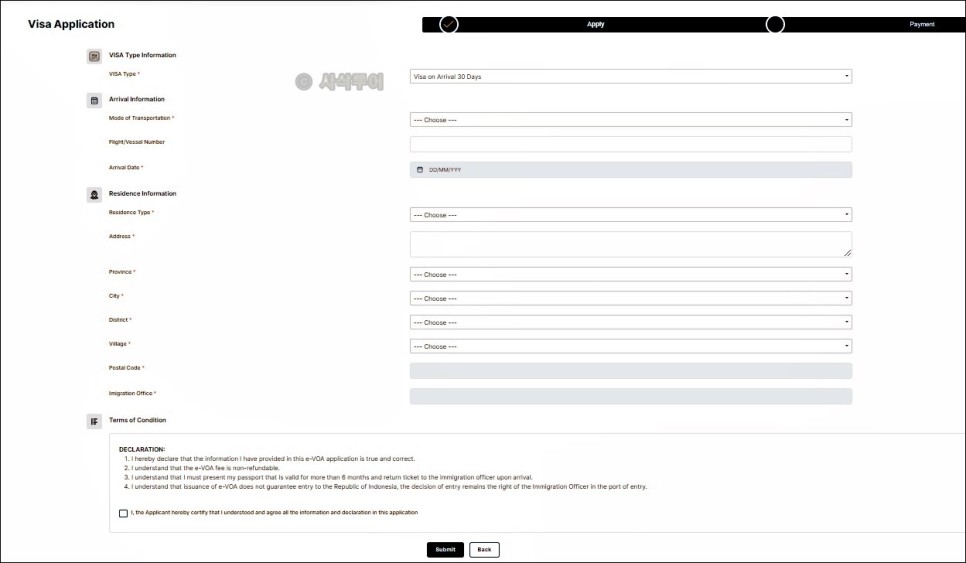Viewport: 966px width, 563px height.
Task: Open the City selection dropdown
Action: tap(631, 298)
